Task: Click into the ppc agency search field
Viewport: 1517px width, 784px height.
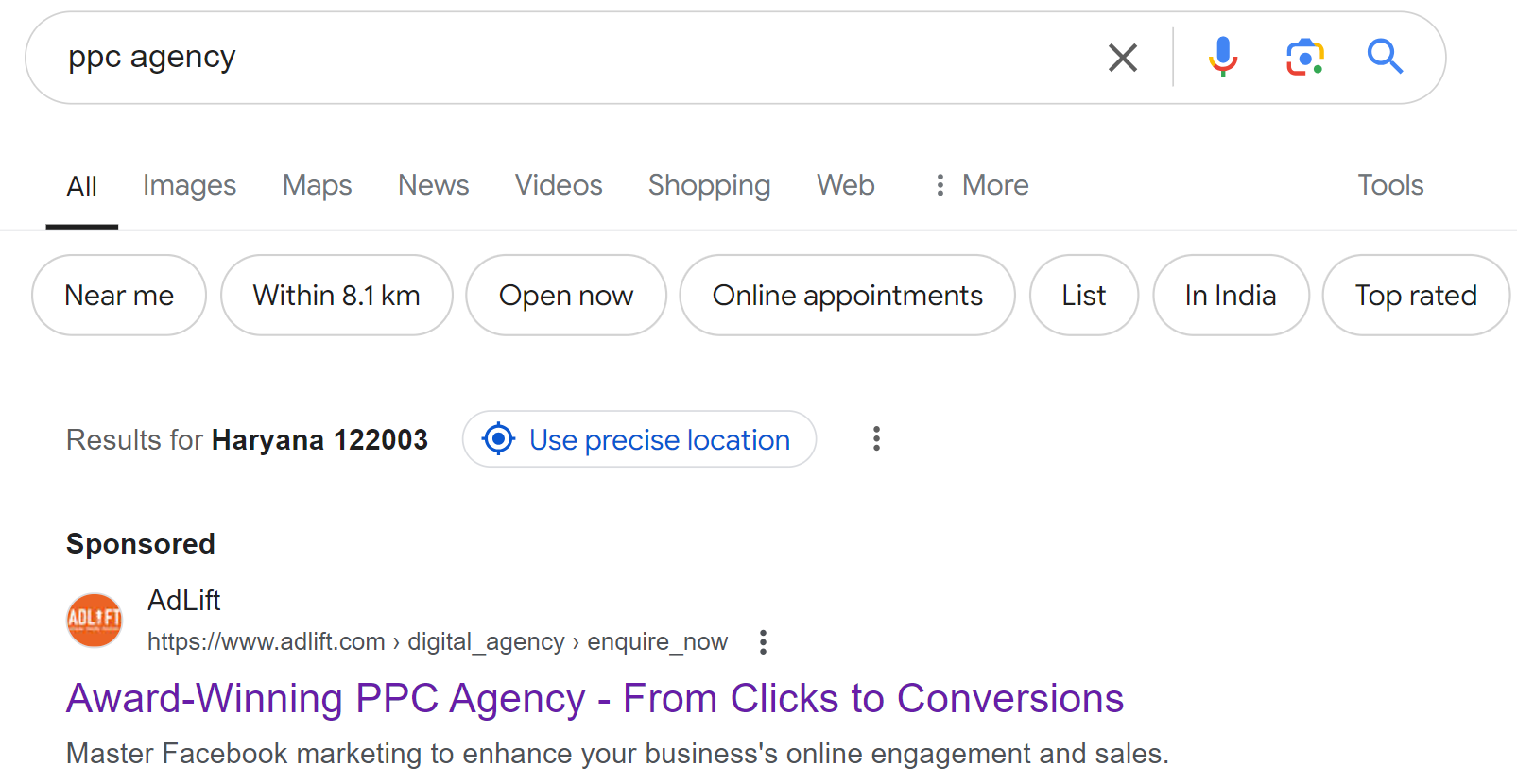Action: (567, 58)
